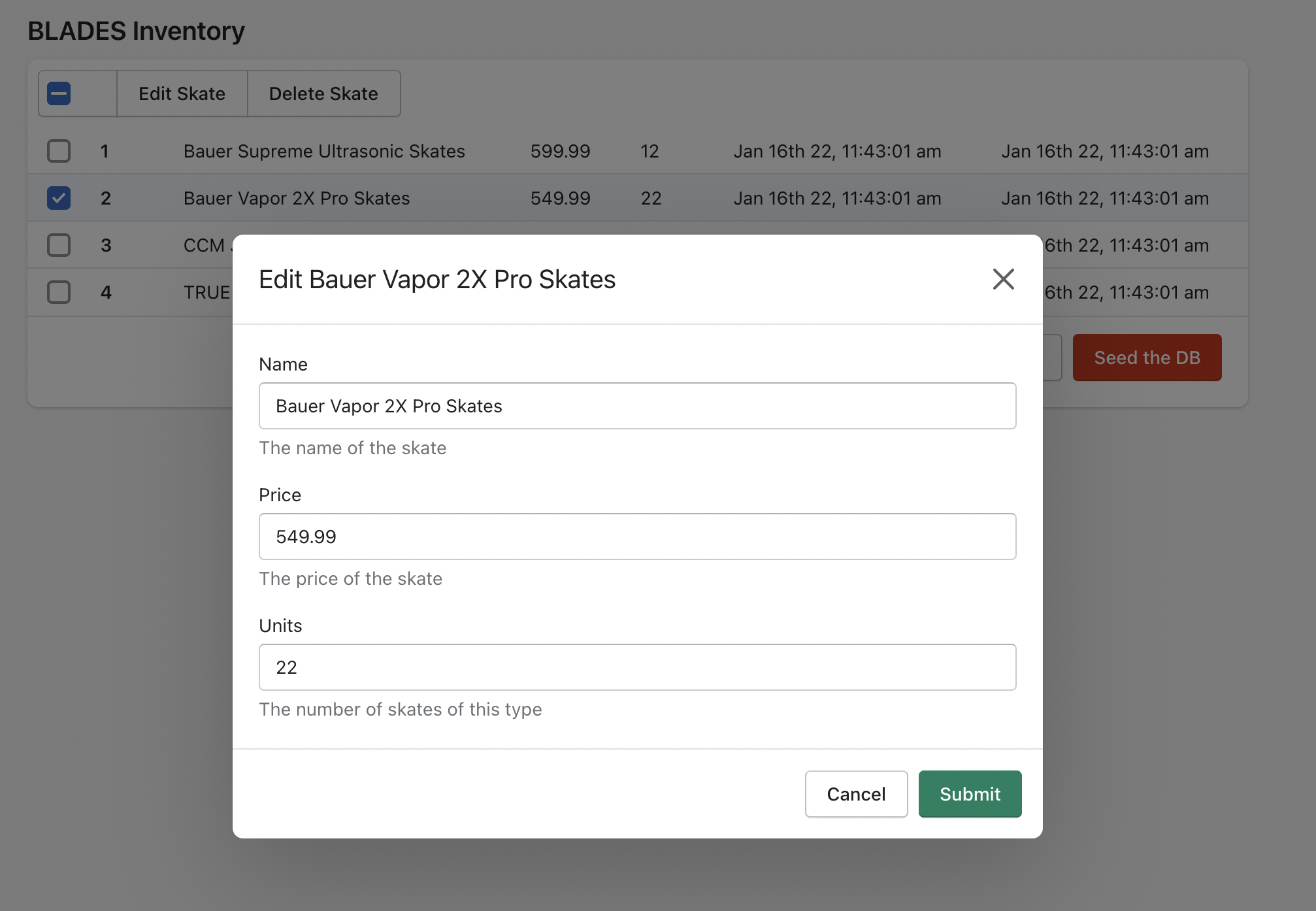
Task: Click the Bauer Supreme Ultrasonic Skates row name
Action: pyautogui.click(x=324, y=151)
